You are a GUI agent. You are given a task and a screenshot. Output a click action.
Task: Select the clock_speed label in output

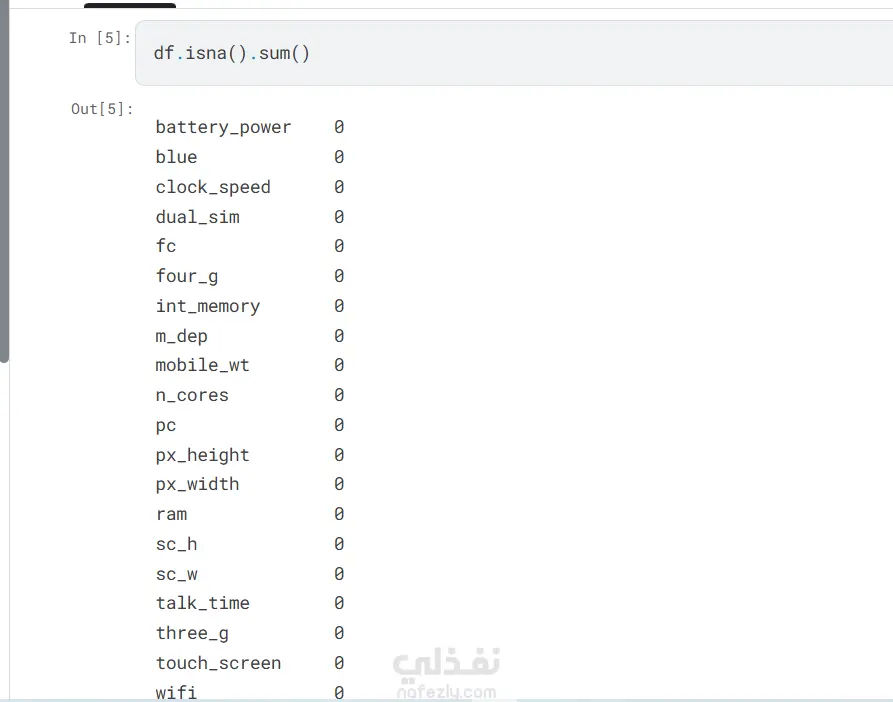(x=213, y=187)
